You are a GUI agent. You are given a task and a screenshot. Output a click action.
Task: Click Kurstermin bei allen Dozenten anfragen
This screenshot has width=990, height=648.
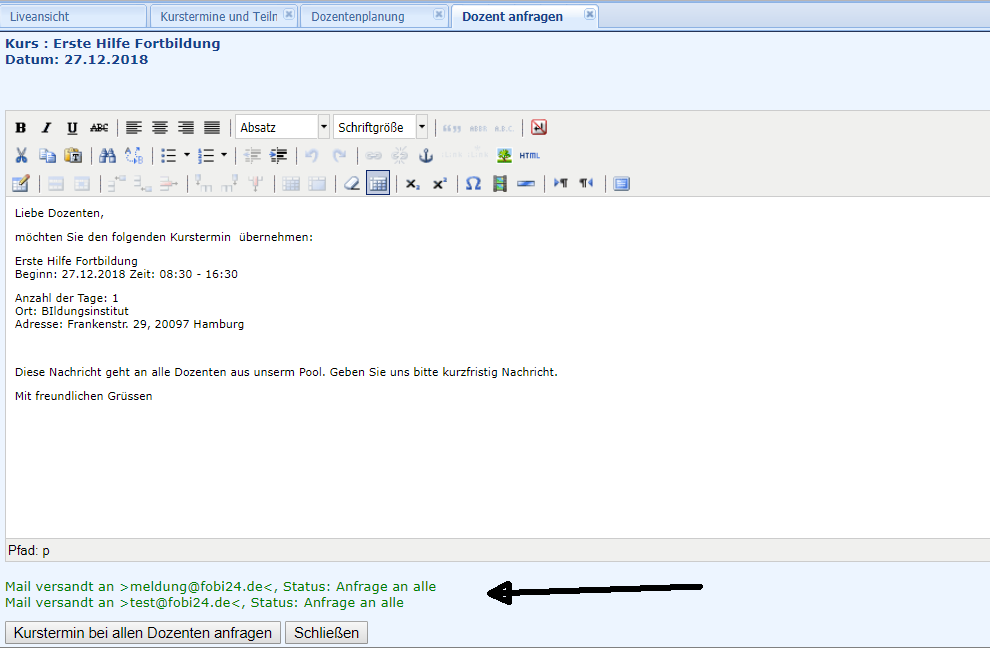click(x=143, y=633)
